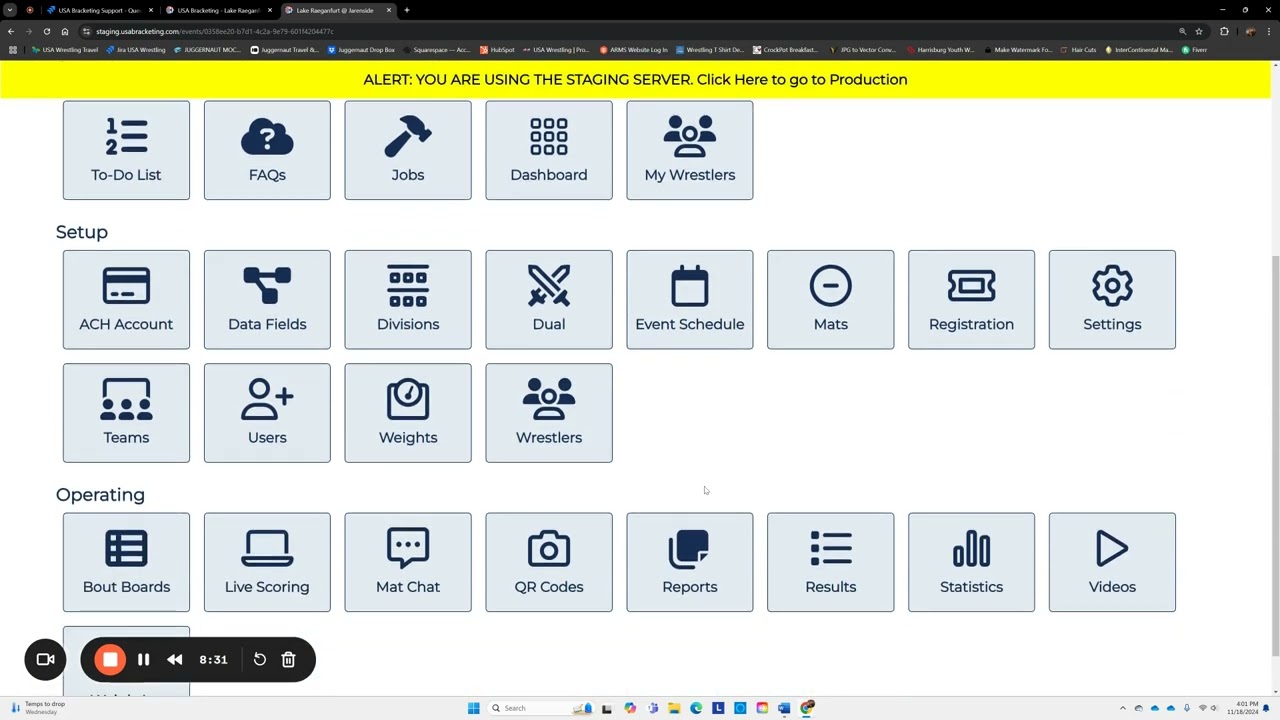Open a new browser tab
This screenshot has height=720, width=1280.
tap(407, 10)
